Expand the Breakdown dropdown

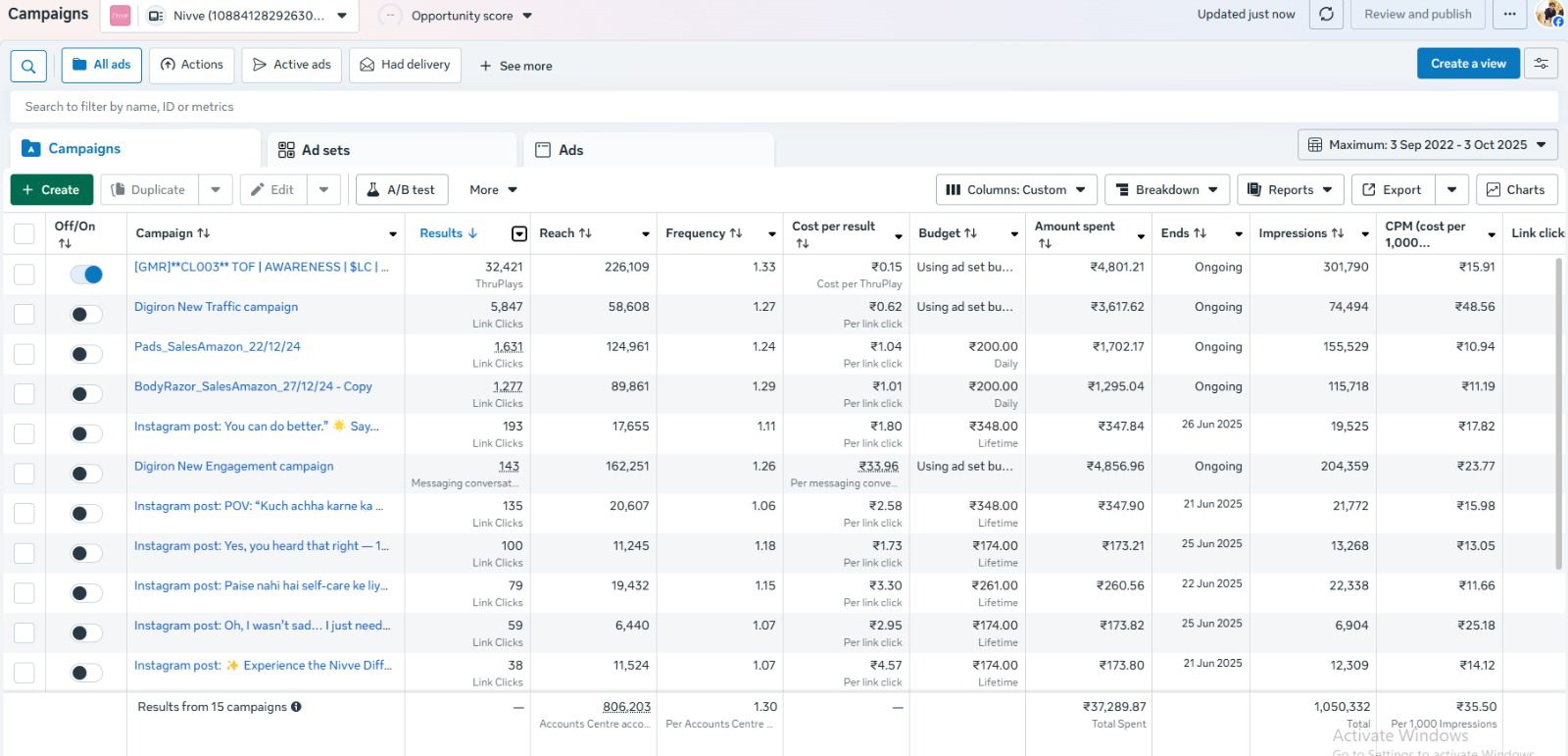[x=1166, y=190]
